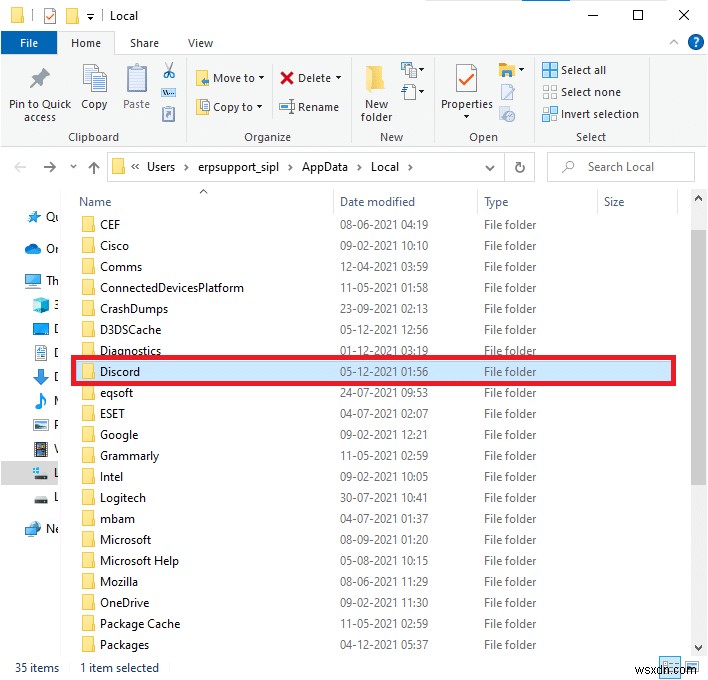Image resolution: width=708 pixels, height=680 pixels.
Task: Select the Discord folder
Action: [373, 372]
